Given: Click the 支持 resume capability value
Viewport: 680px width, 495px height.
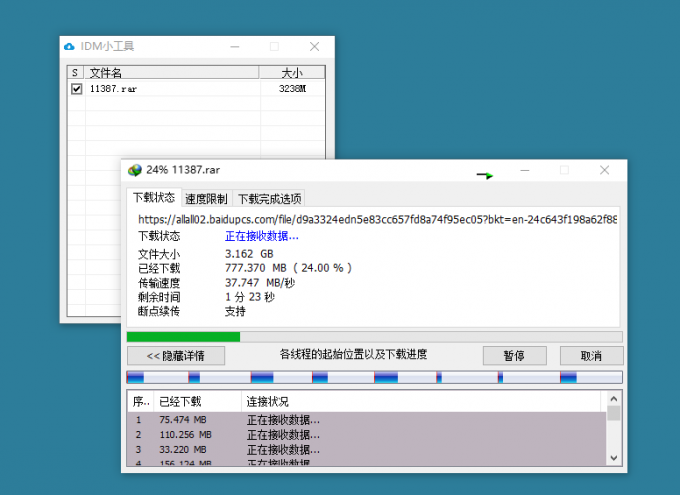Looking at the screenshot, I should coord(235,311).
